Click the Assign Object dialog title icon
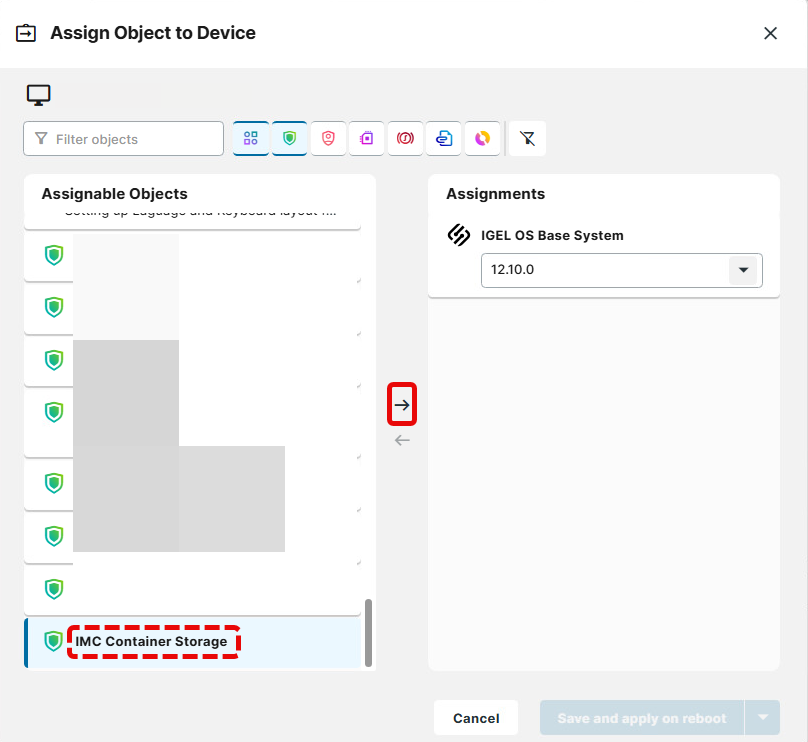808x742 pixels. [x=26, y=33]
